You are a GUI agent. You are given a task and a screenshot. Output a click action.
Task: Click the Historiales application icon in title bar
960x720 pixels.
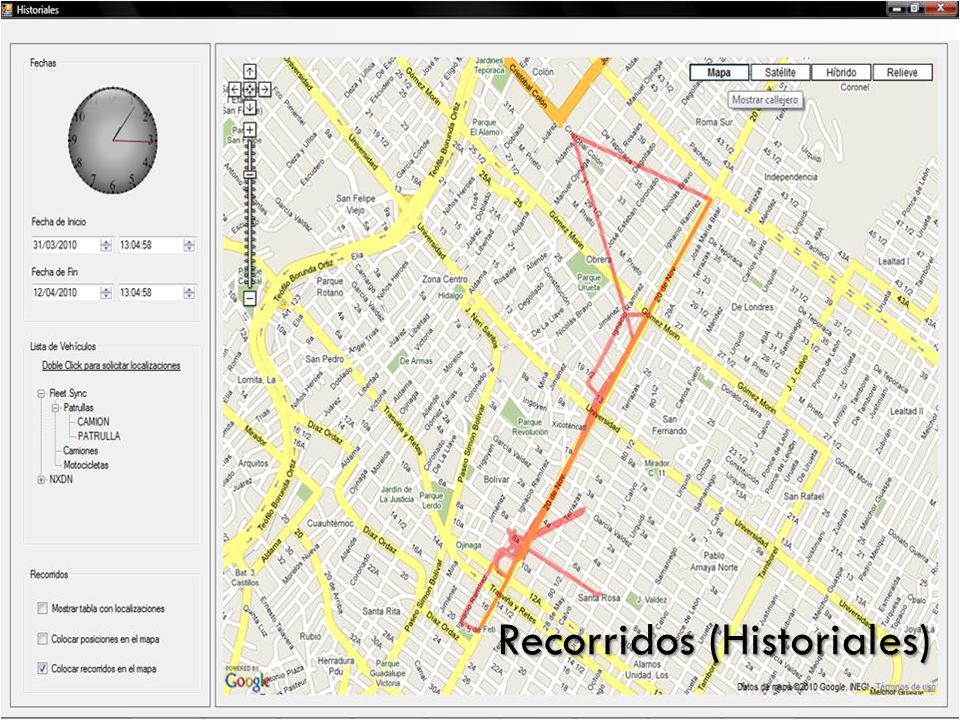pos(7,9)
